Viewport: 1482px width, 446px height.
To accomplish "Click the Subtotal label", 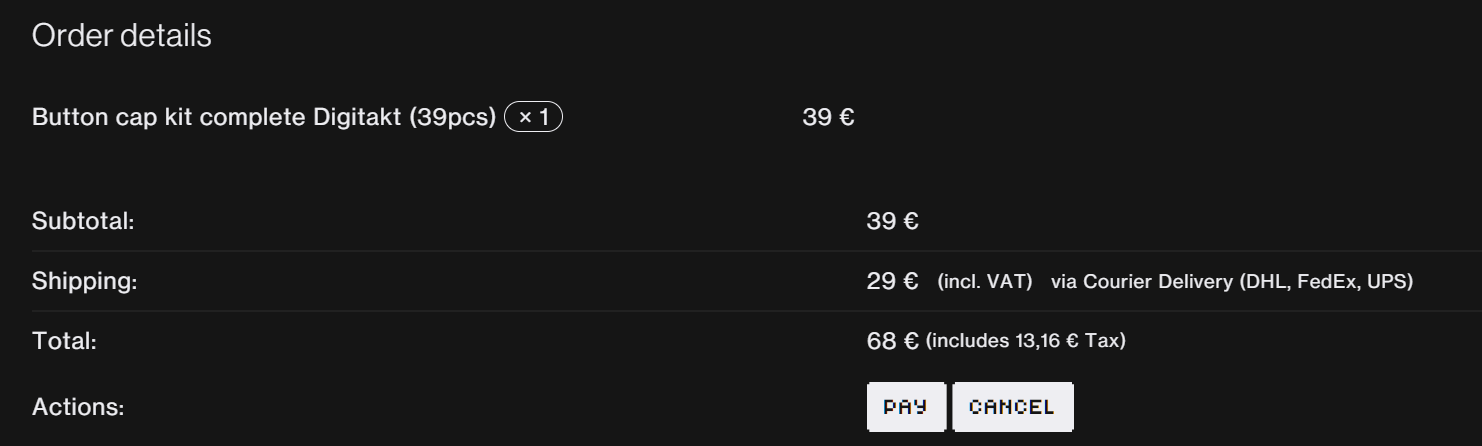I will (x=83, y=222).
